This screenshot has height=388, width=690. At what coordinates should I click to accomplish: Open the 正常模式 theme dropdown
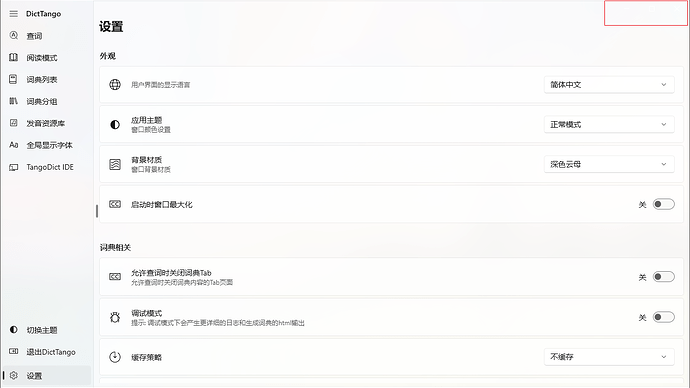pos(609,124)
